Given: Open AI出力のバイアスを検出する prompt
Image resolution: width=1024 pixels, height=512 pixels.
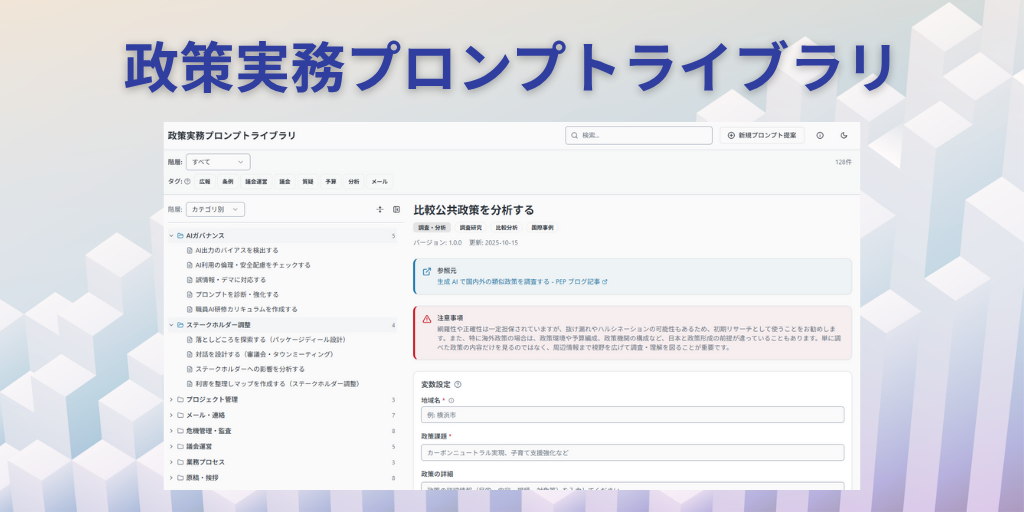Looking at the screenshot, I should coord(236,250).
